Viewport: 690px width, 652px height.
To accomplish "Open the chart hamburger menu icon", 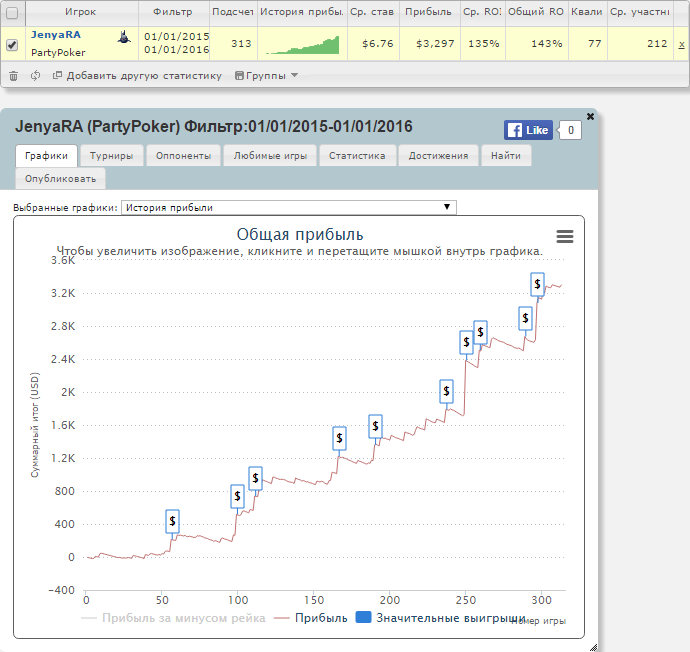I will (x=565, y=237).
